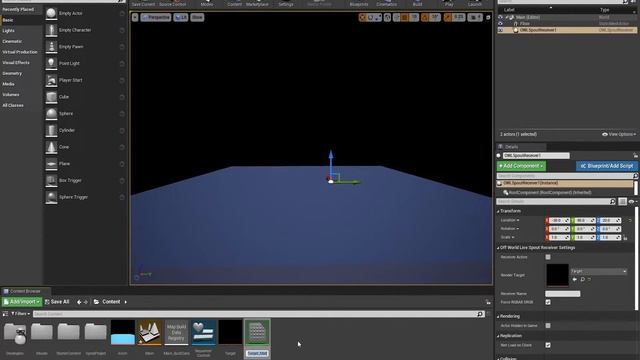Open Perspective view mode dropdown

[x=156, y=18]
